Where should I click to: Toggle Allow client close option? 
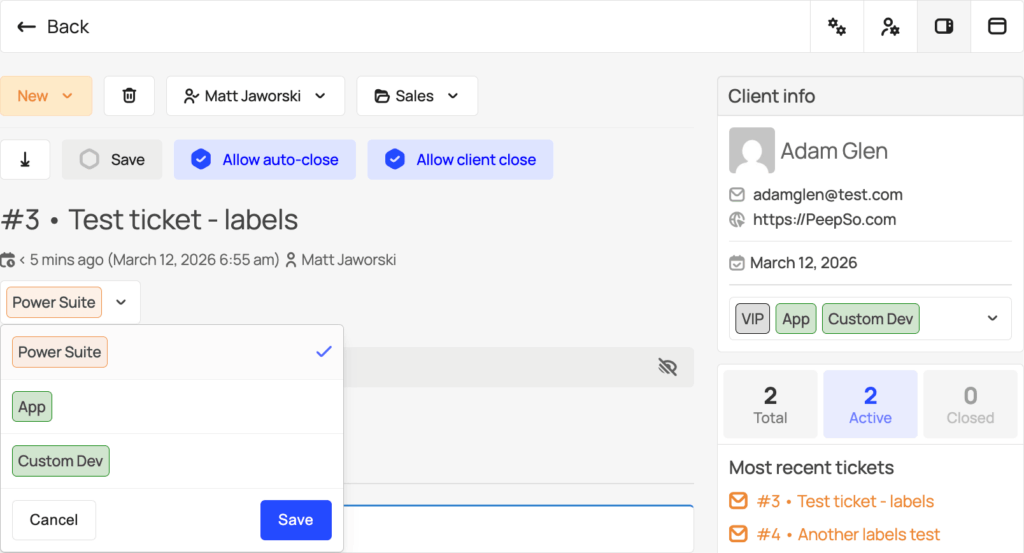[460, 160]
